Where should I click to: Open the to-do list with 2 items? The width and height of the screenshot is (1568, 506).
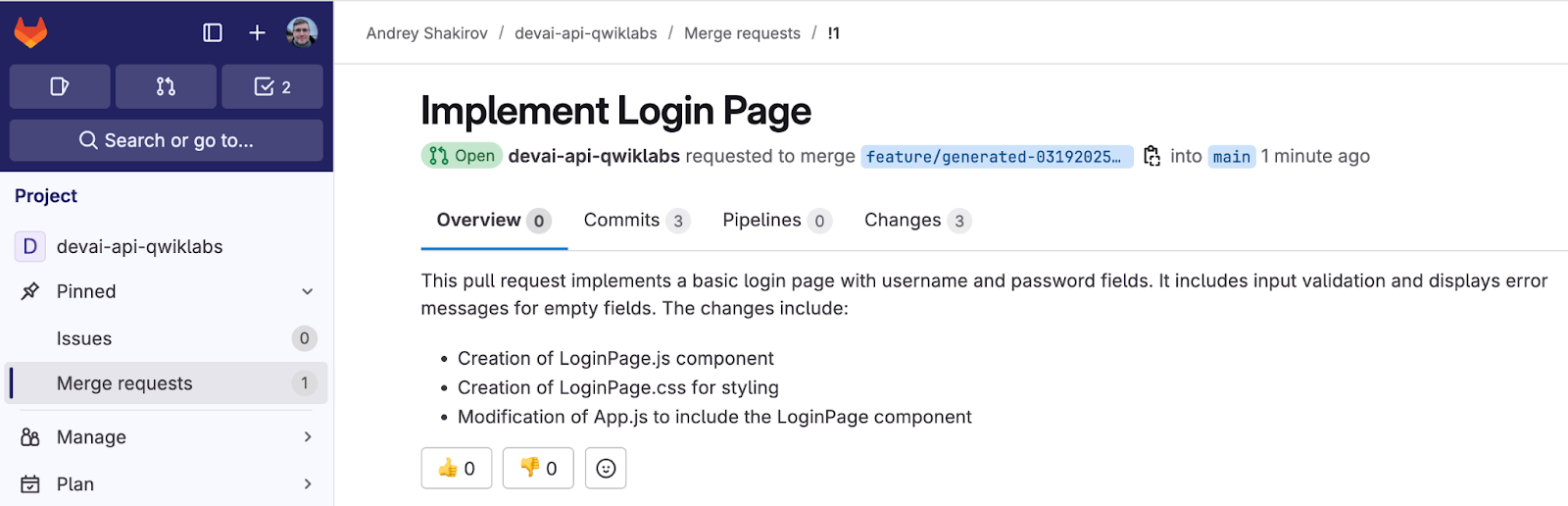272,86
